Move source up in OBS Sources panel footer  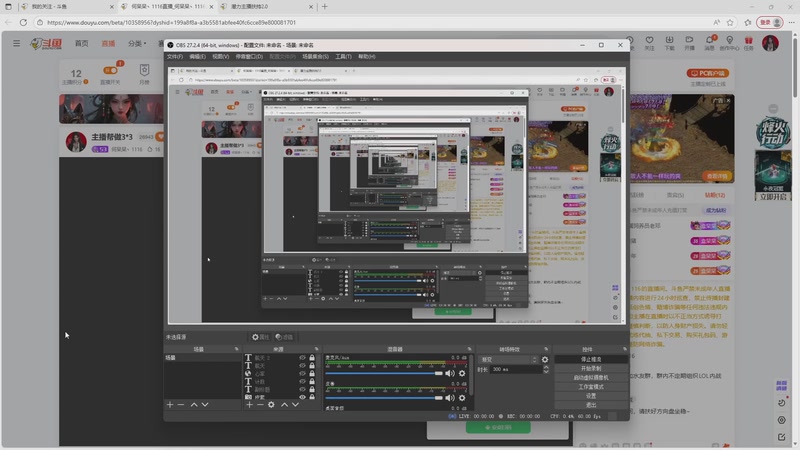tap(284, 405)
